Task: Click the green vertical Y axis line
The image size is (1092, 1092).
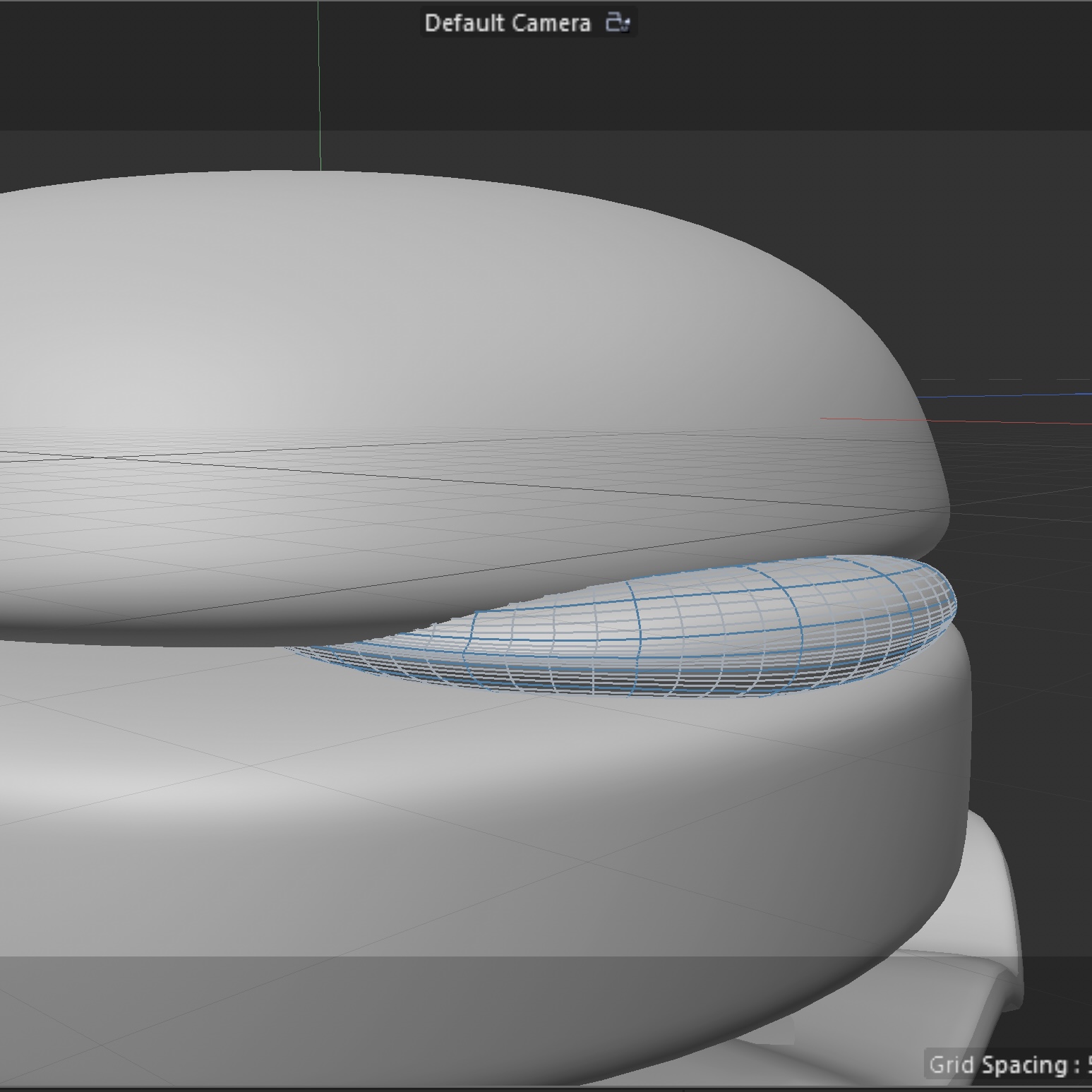Action: pos(319,85)
